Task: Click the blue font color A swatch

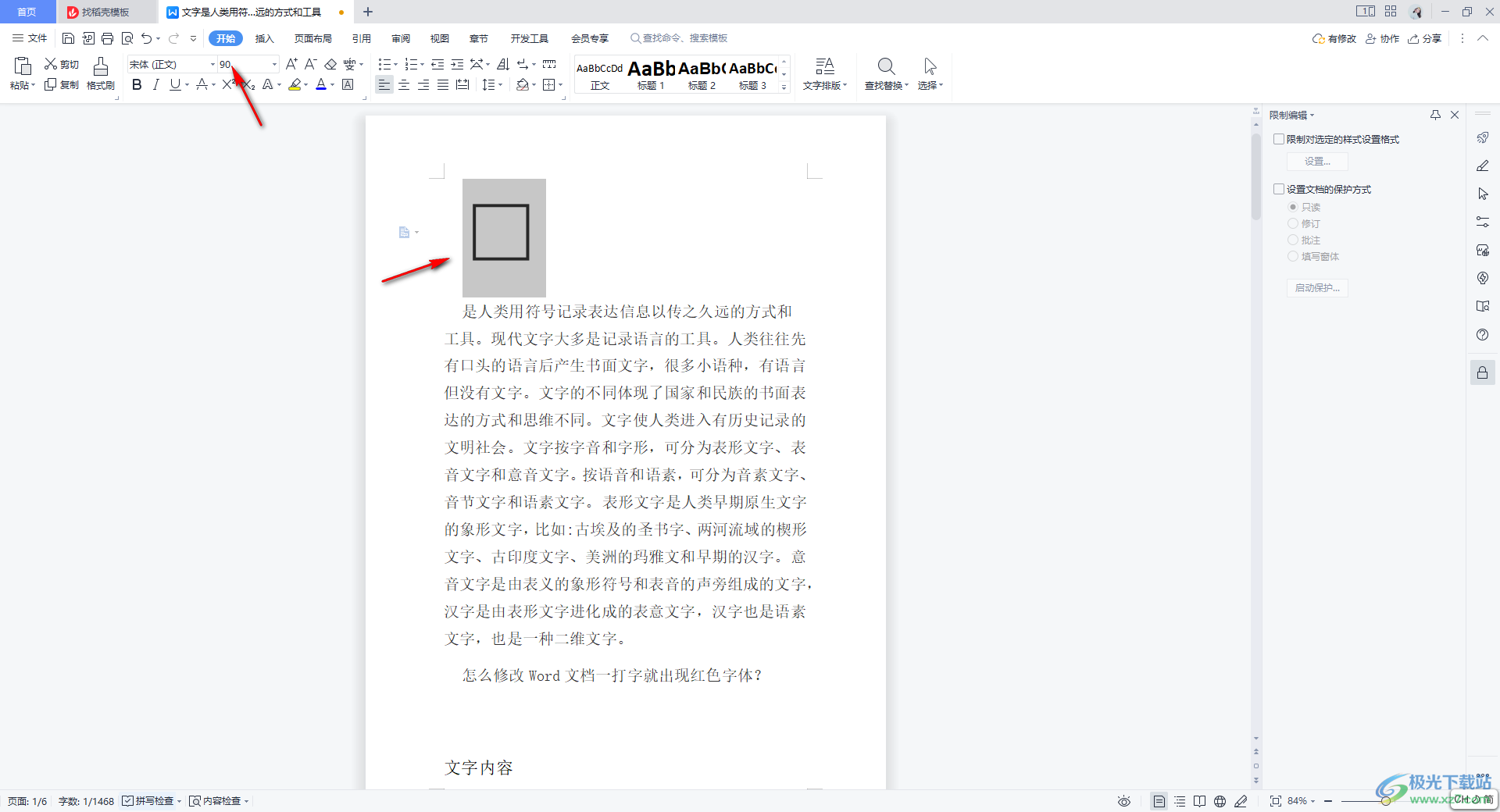Action: pos(321,84)
